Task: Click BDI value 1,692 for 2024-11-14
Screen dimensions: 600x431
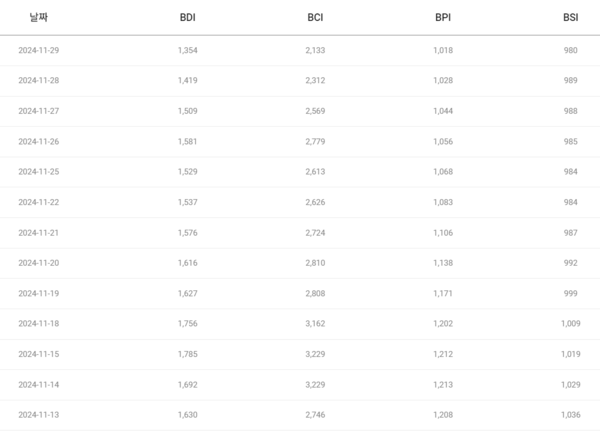Action: pos(187,386)
